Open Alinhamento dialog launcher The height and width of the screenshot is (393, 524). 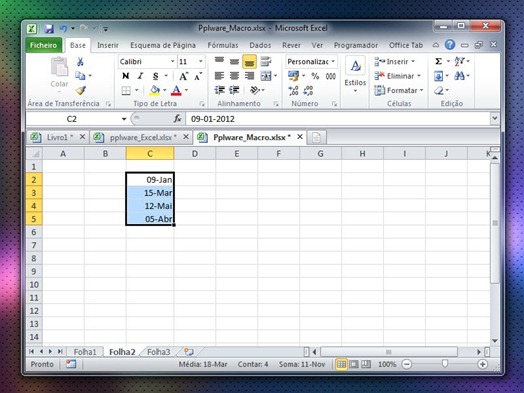coord(276,104)
